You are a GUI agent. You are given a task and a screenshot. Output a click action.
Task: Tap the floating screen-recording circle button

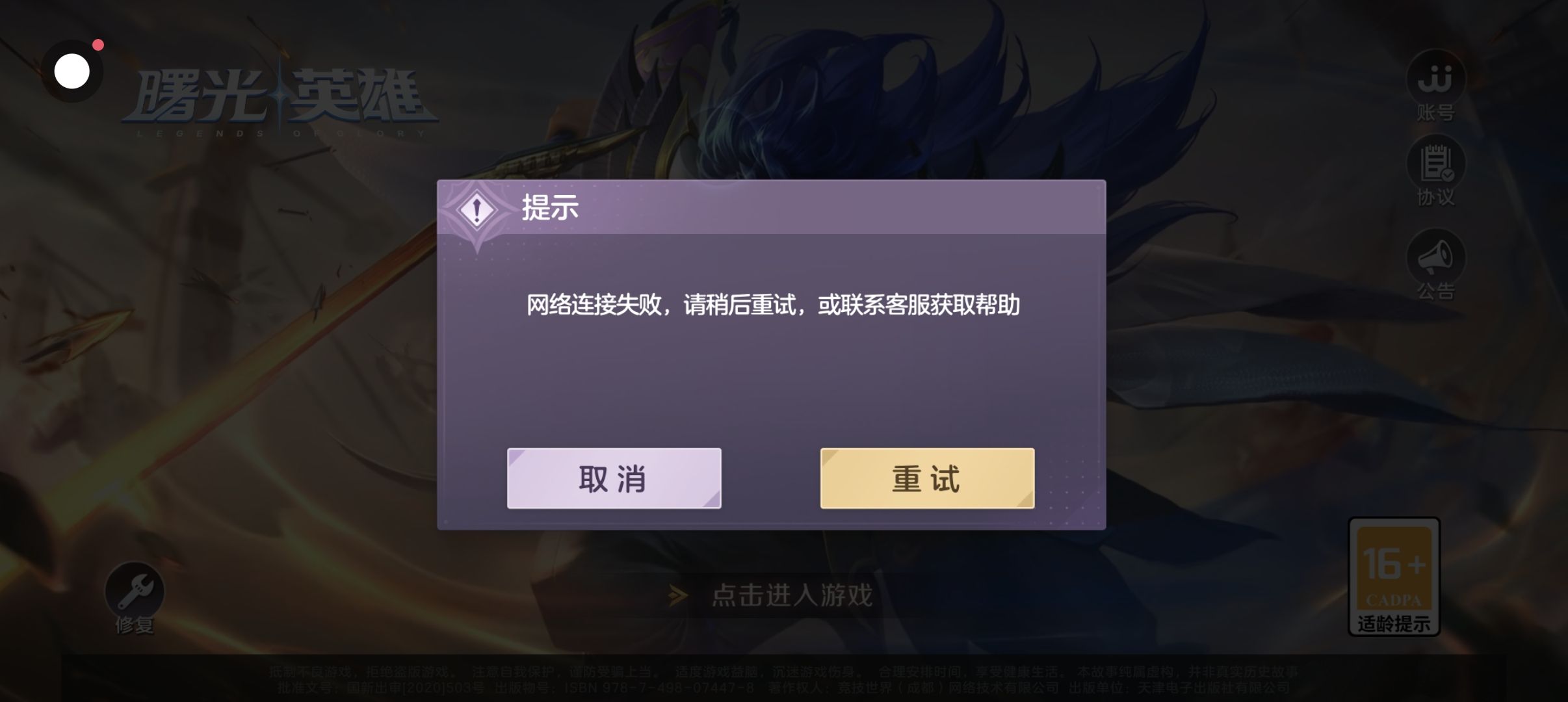[x=72, y=71]
